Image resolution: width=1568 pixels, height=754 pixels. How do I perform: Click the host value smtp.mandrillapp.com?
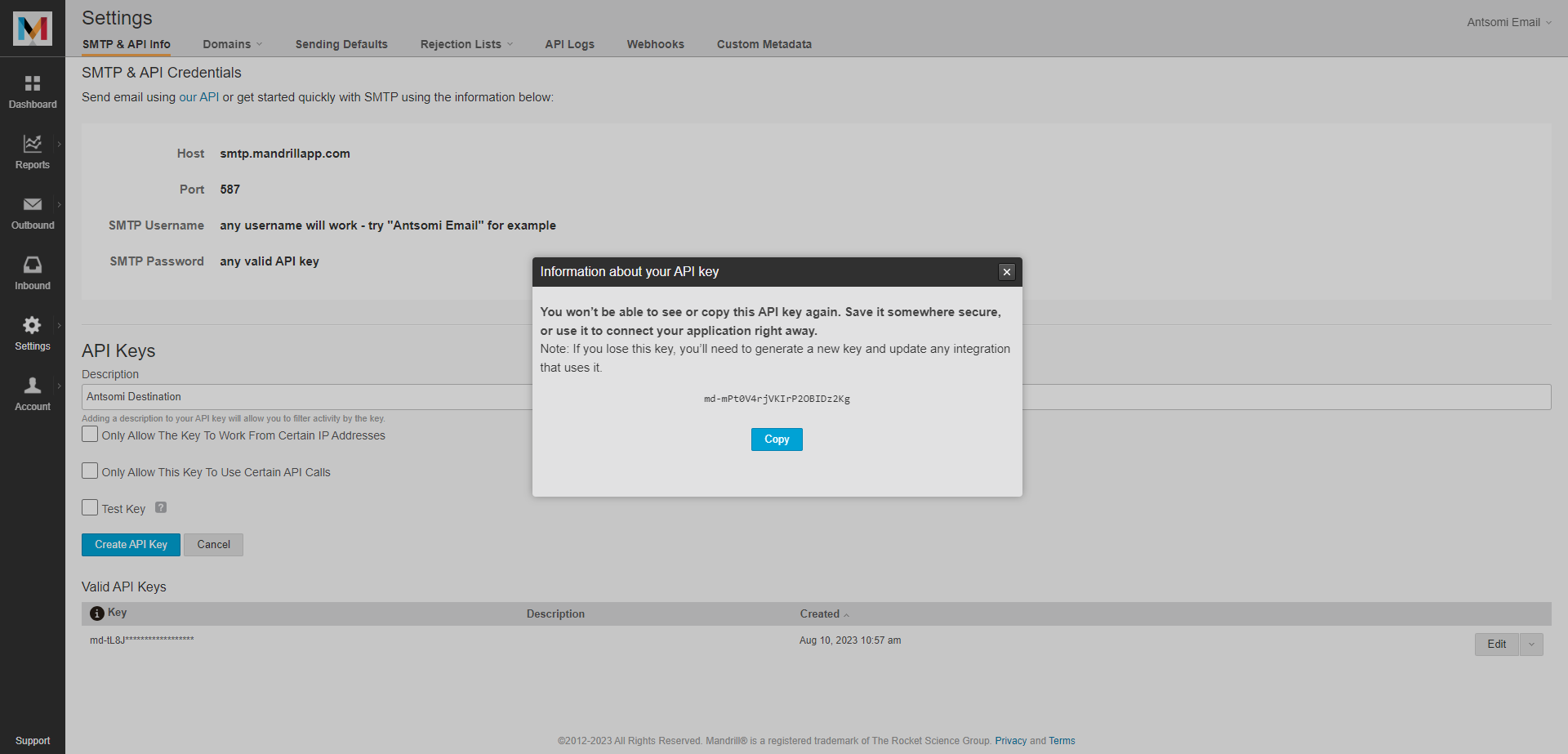tap(285, 154)
